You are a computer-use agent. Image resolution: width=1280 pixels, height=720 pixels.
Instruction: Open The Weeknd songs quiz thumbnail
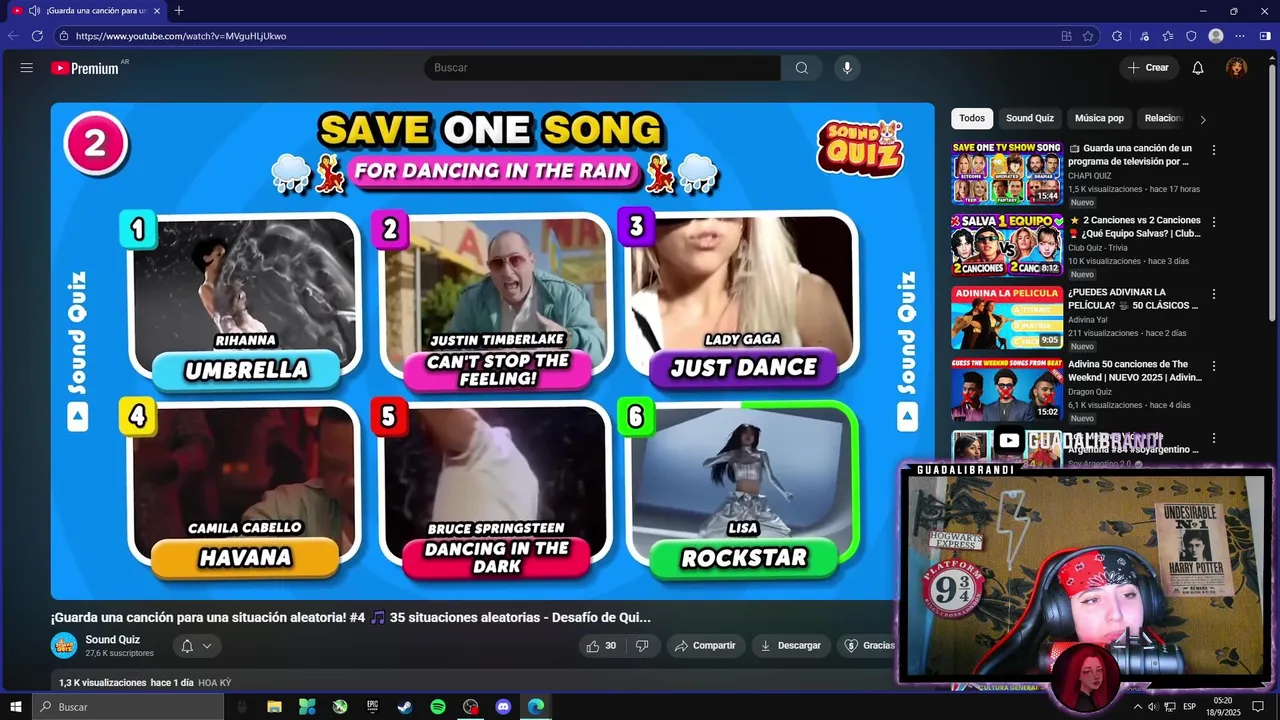tap(1006, 389)
